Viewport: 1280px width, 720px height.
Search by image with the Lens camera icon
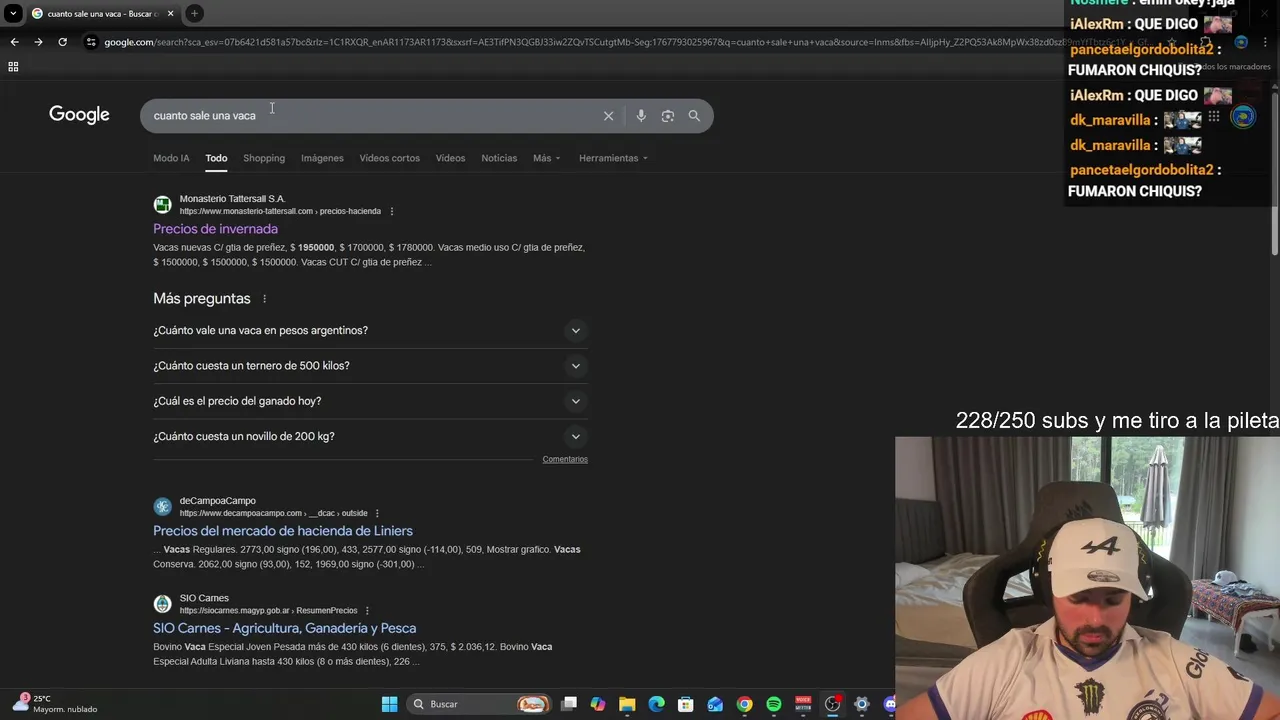[x=668, y=116]
